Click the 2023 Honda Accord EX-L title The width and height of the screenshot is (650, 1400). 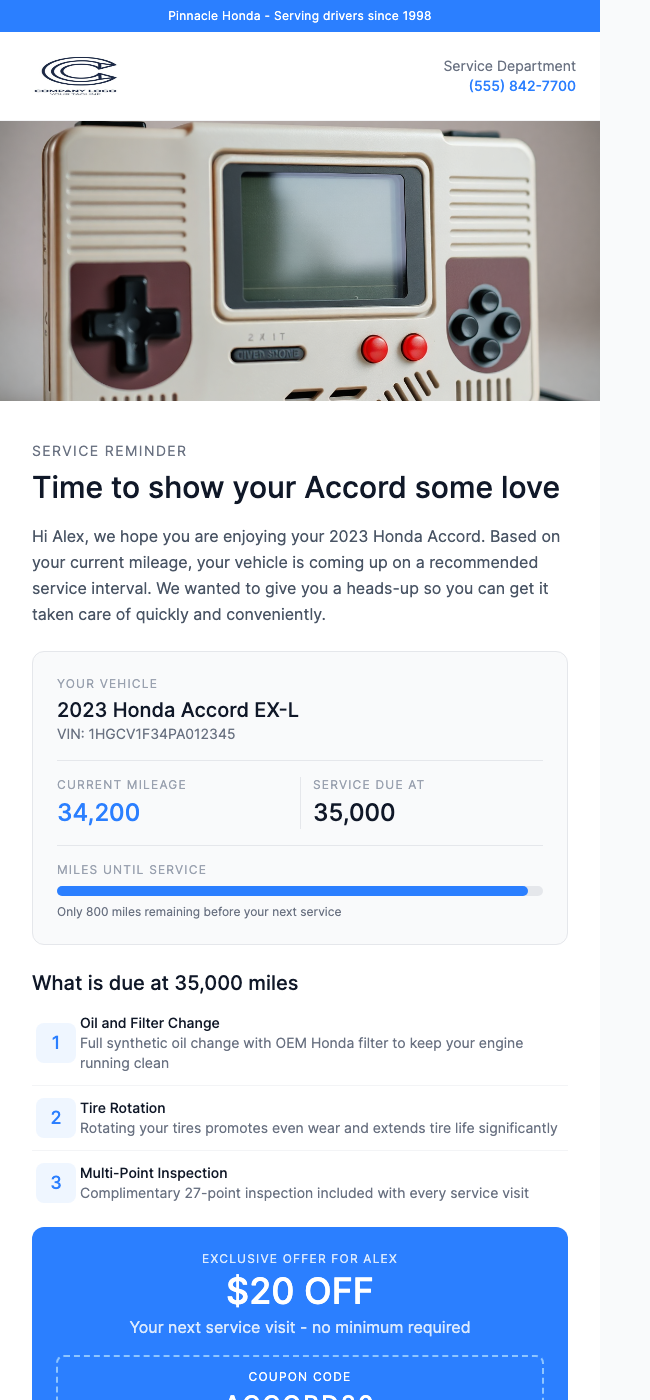(178, 710)
